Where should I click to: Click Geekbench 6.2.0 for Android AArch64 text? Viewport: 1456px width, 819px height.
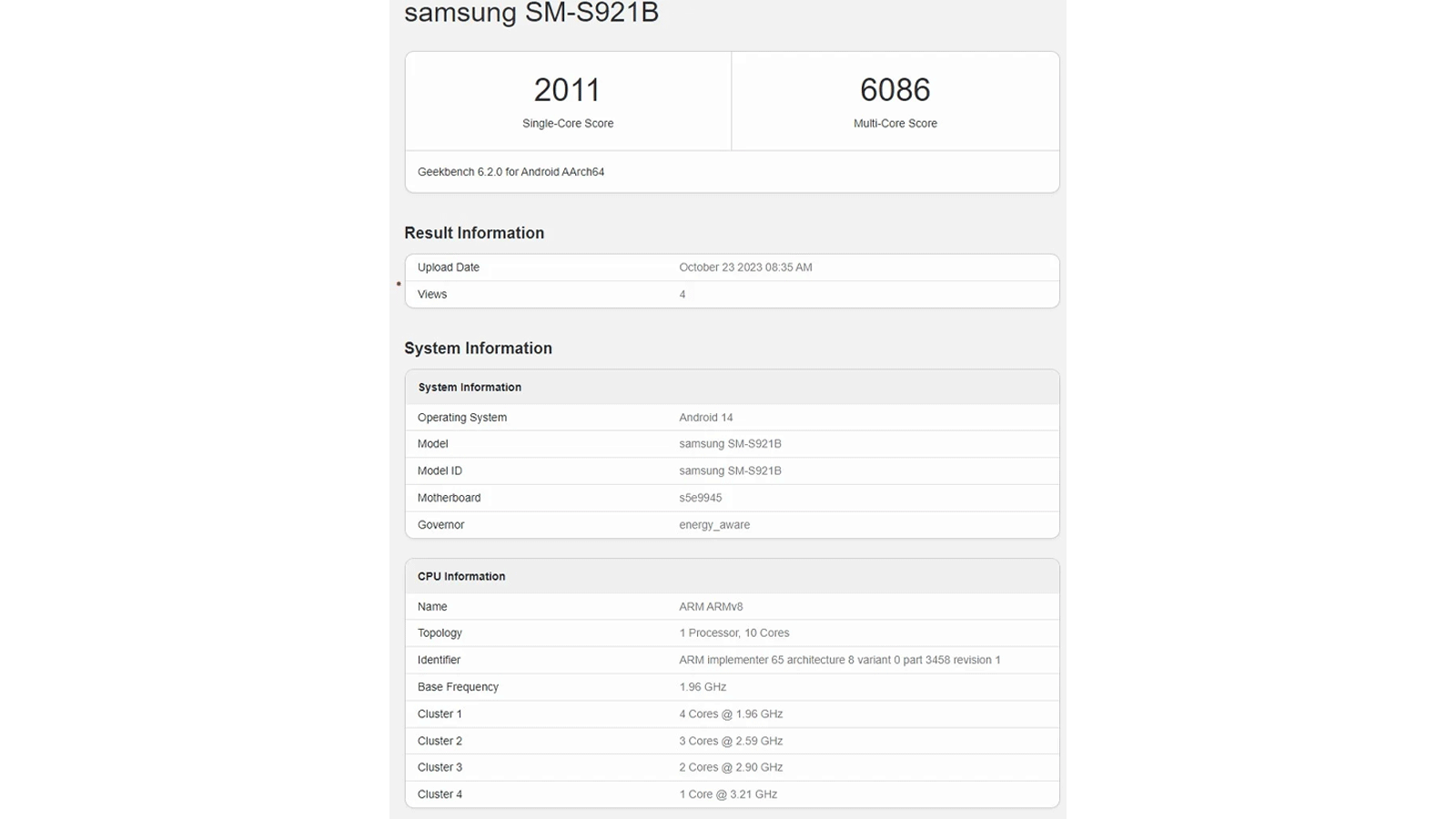tap(511, 172)
